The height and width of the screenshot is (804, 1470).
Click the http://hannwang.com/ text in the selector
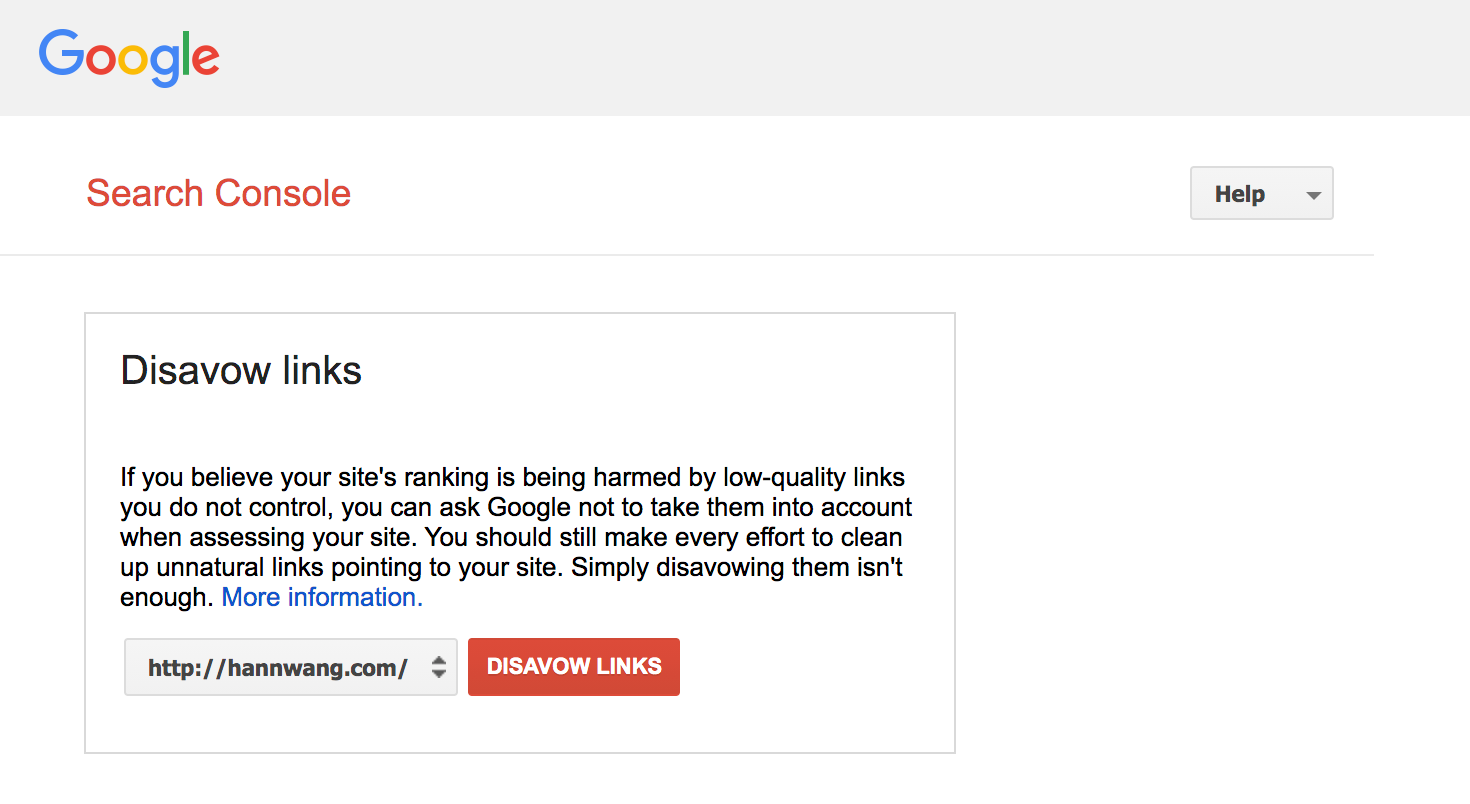point(277,668)
